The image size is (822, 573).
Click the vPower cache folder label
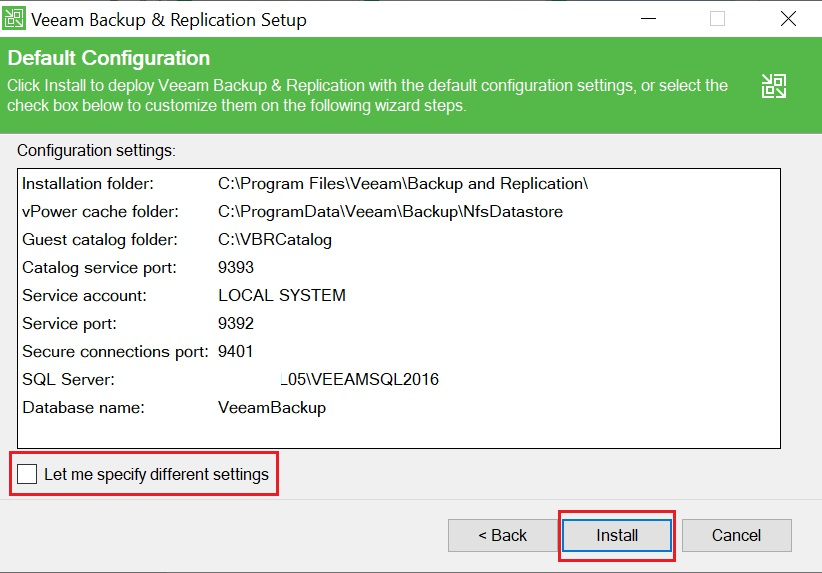click(x=100, y=211)
